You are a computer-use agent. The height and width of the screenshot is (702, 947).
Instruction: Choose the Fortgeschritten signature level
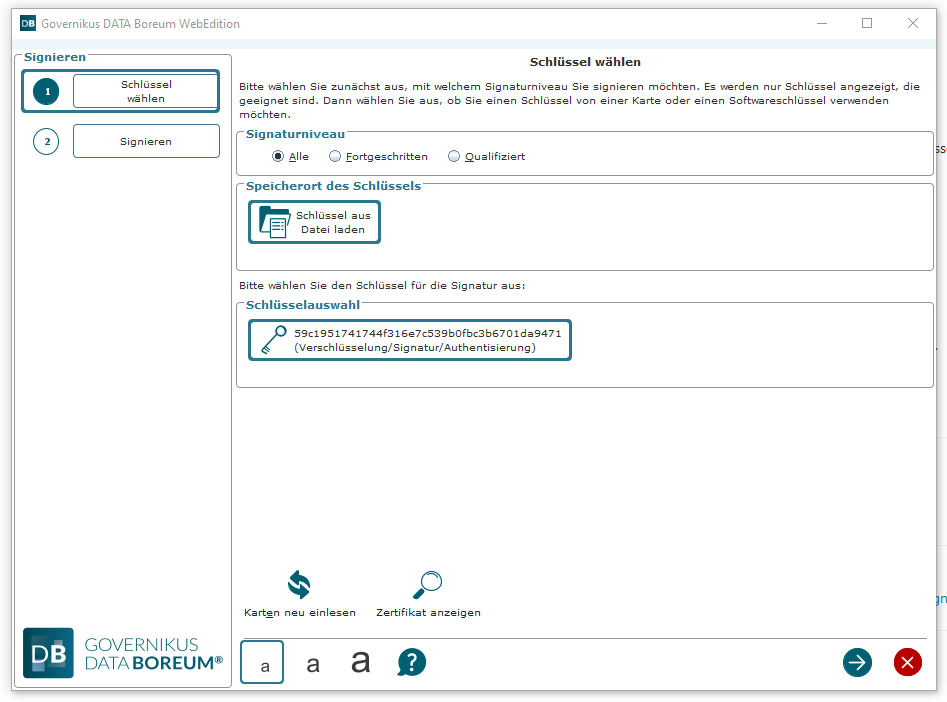335,156
